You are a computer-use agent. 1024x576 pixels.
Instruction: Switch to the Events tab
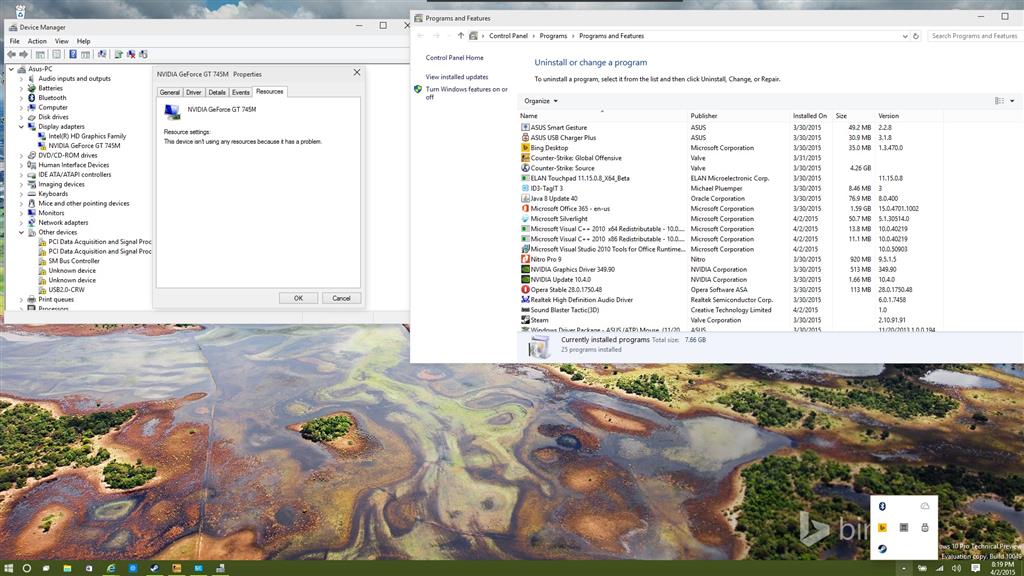point(241,92)
